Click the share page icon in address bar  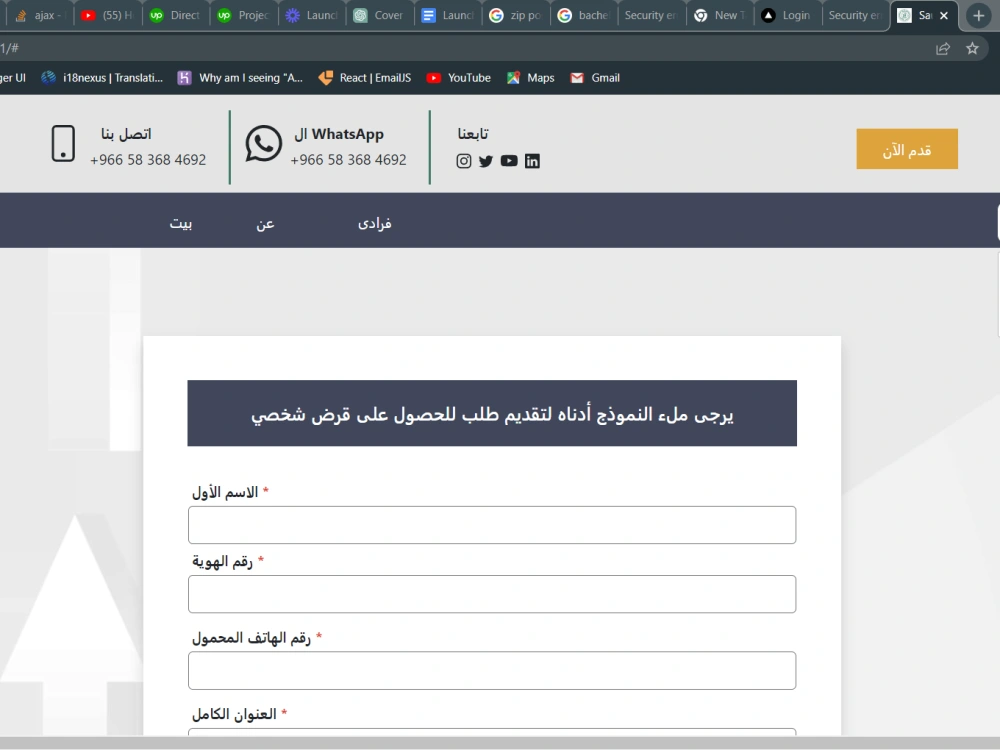pos(943,48)
